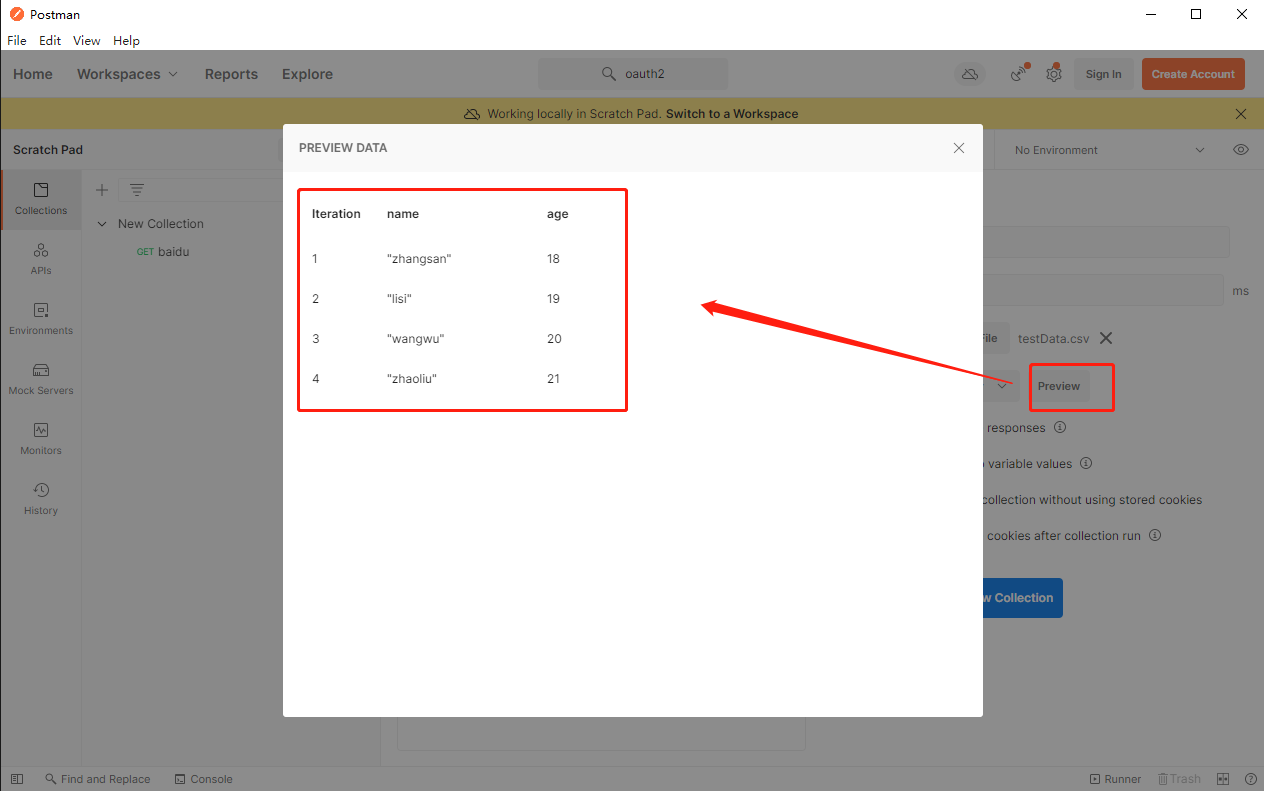1264x791 pixels.
Task: Click the testData.csv file name
Action: pos(1053,338)
